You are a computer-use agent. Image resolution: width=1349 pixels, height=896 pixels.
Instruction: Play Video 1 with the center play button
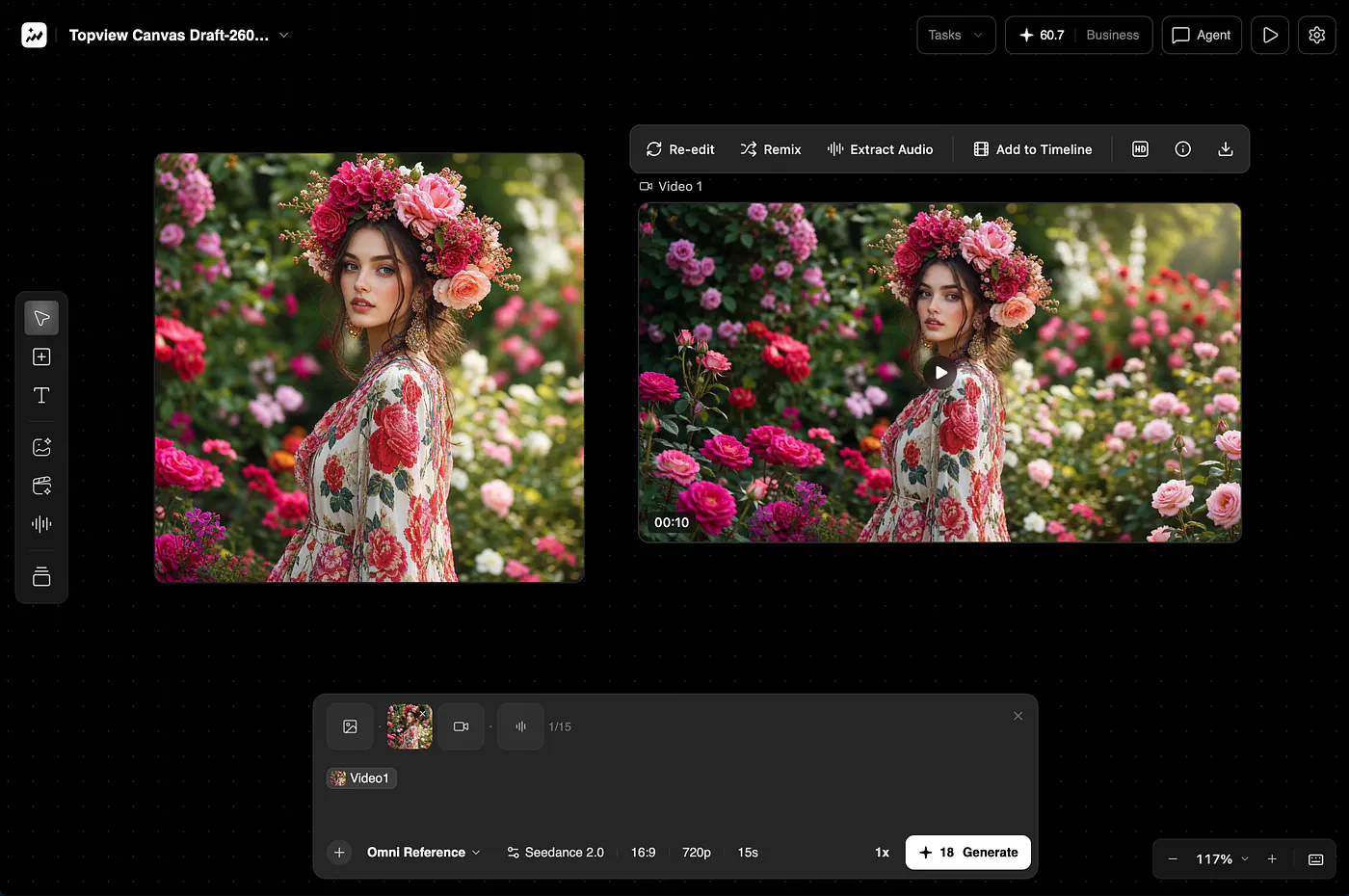[940, 373]
